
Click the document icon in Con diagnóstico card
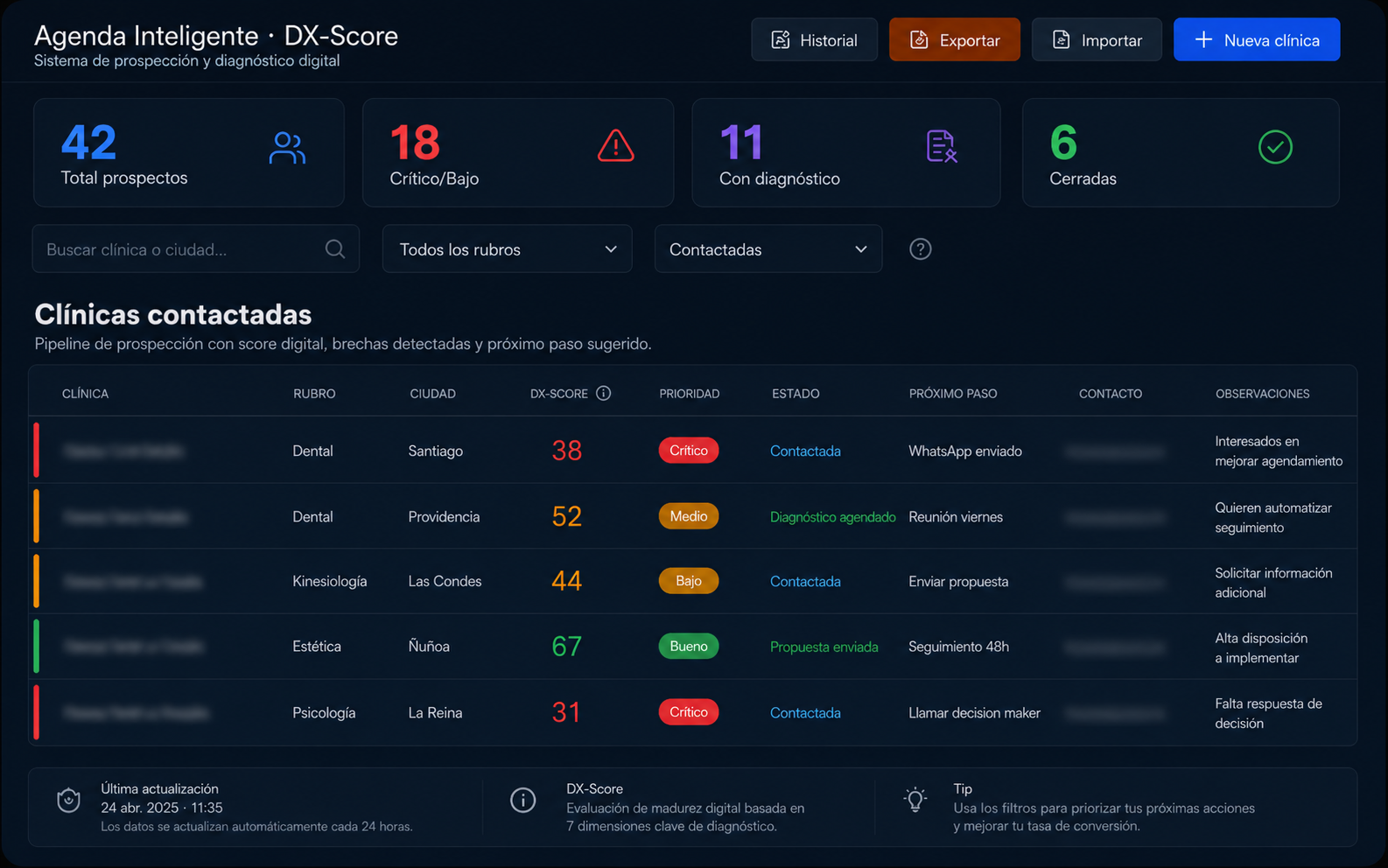click(x=942, y=146)
